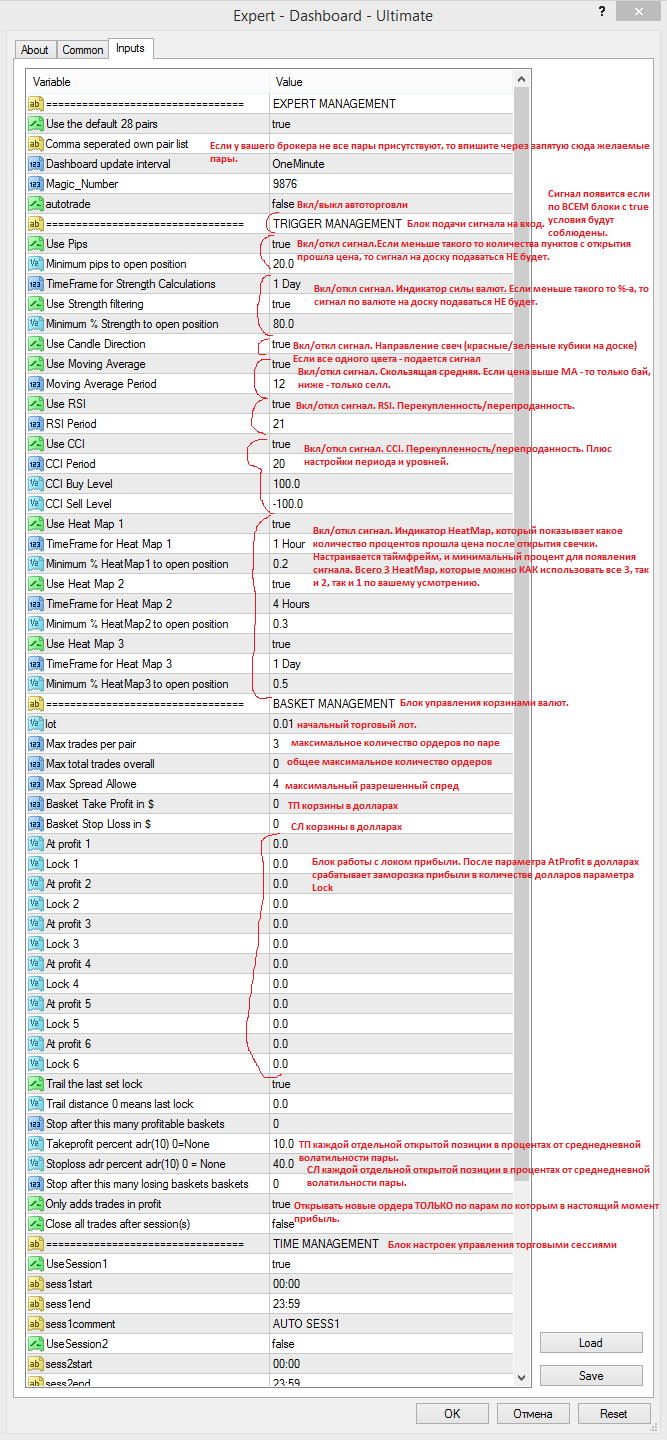Screen dimensions: 667x1440
Task: Click the string icon beside sess1start
Action: coord(36,1284)
